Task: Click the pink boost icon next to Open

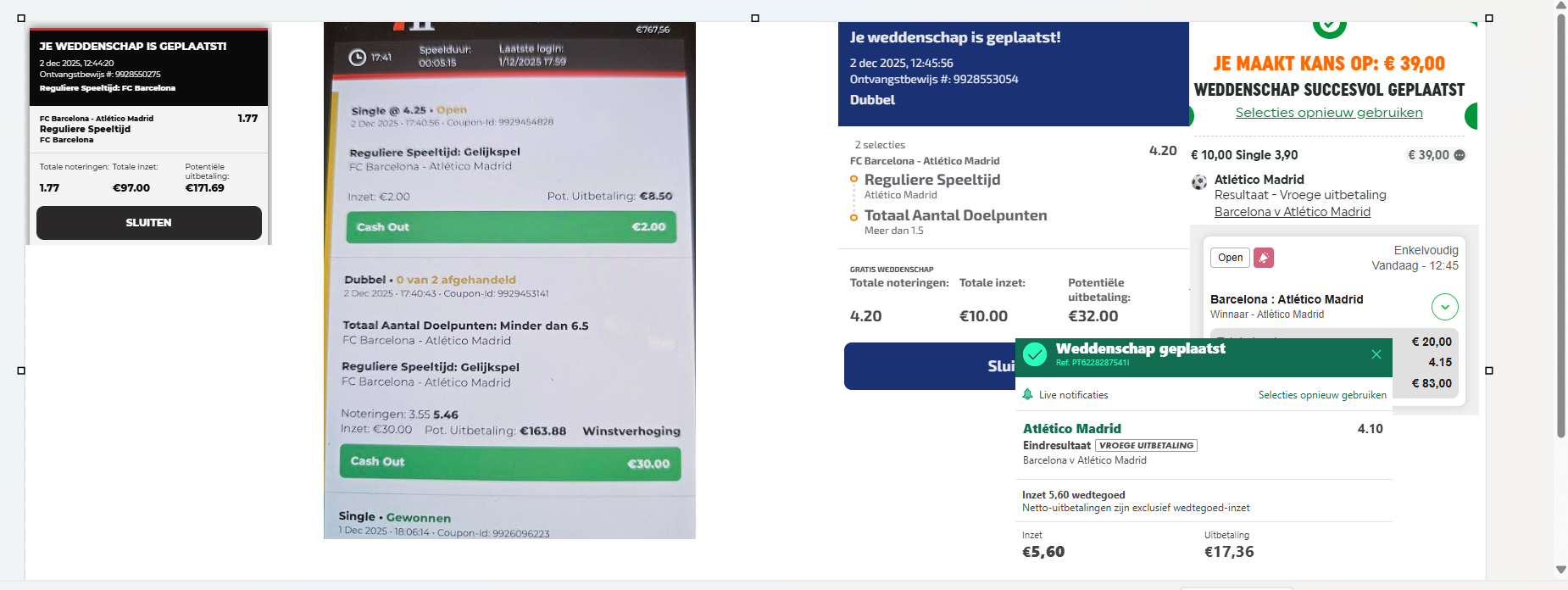Action: (x=1264, y=258)
